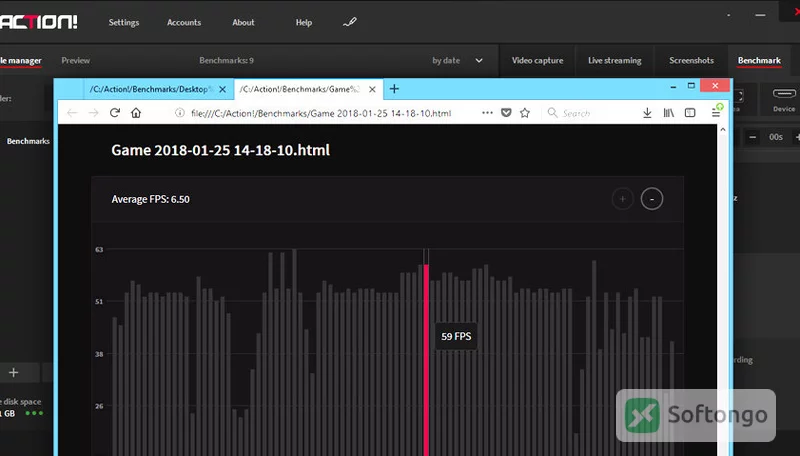
Task: Open the Settings menu in Action!
Action: [x=123, y=22]
